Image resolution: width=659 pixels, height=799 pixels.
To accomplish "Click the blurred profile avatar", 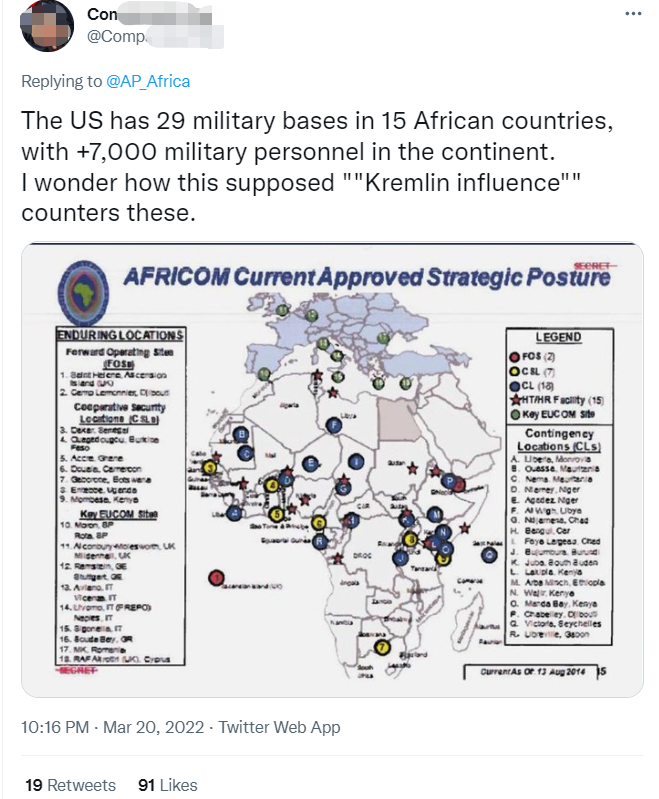I will [46, 25].
